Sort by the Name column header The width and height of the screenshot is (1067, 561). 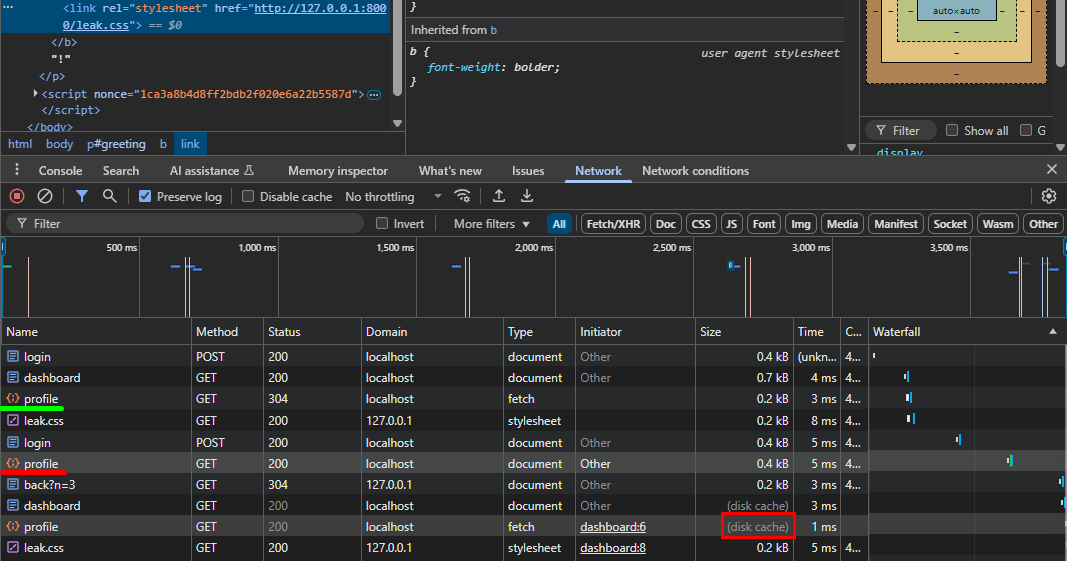coord(96,332)
